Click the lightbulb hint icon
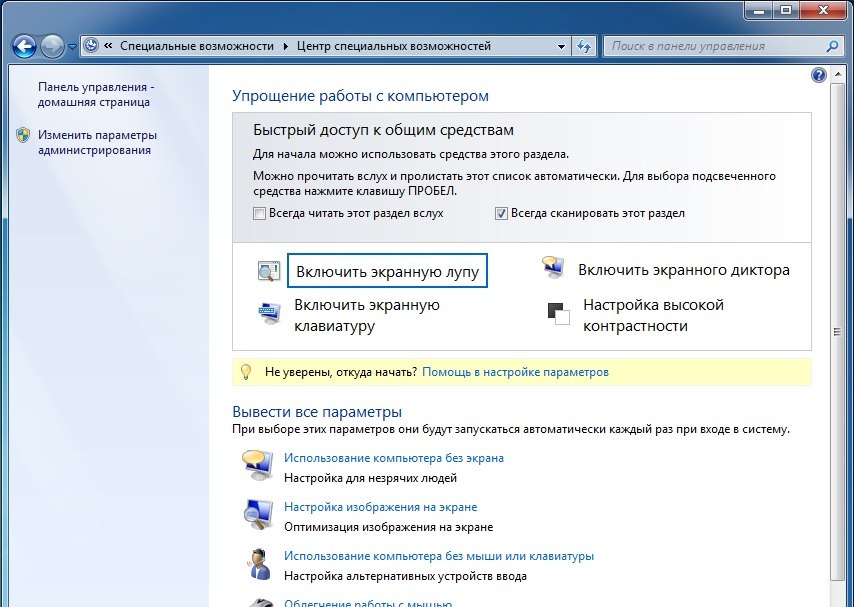 (245, 371)
